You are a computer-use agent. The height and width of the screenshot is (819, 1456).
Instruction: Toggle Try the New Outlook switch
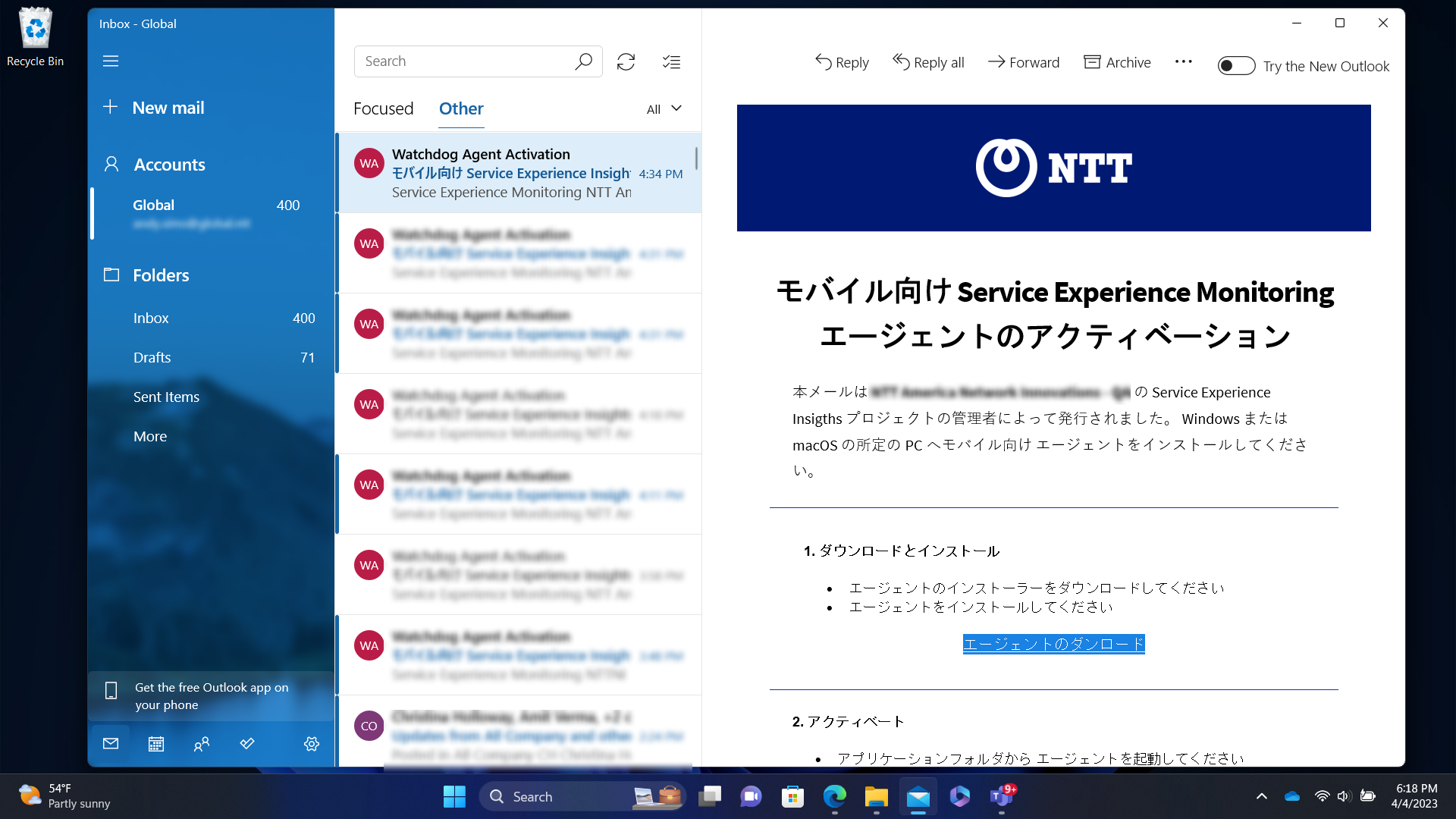[1237, 66]
